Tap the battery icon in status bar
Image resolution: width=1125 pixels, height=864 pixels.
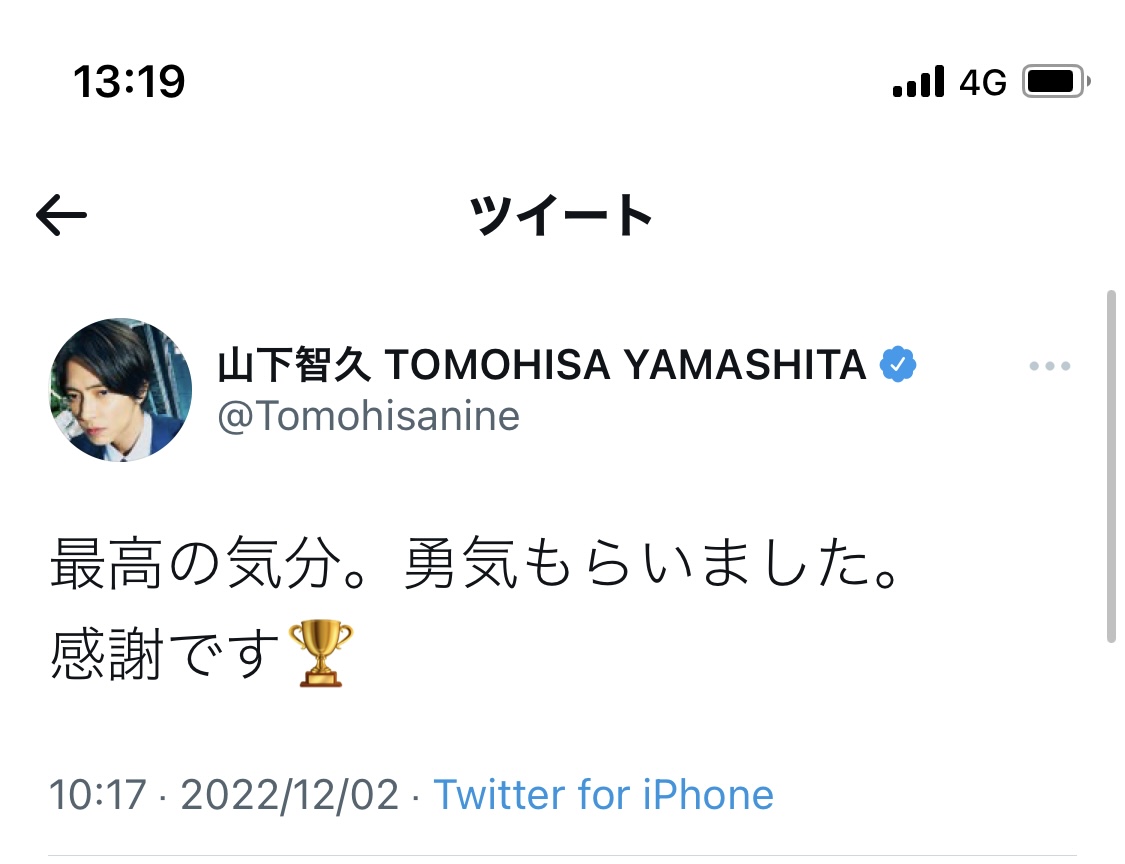(1055, 82)
